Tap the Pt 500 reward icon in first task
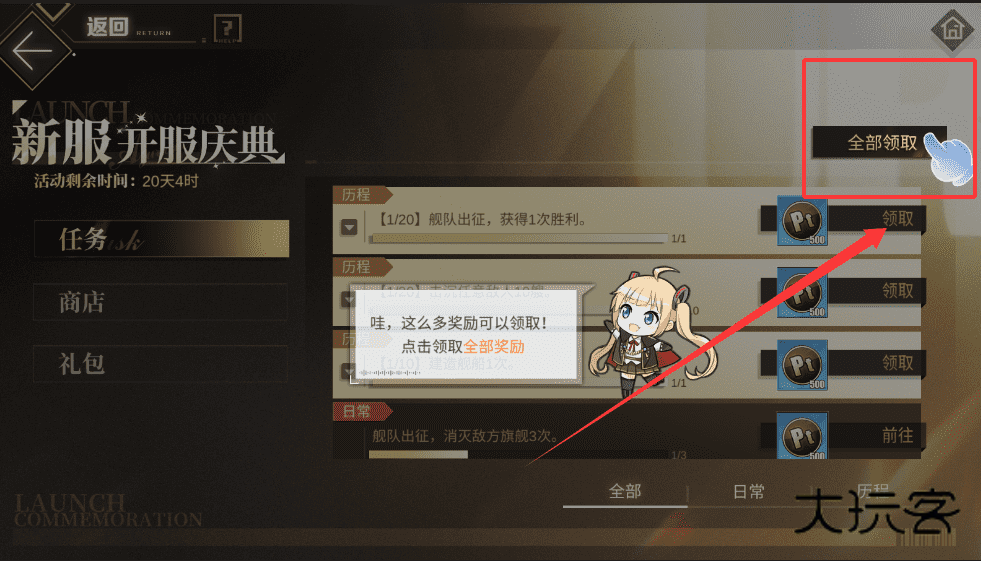 (x=803, y=221)
